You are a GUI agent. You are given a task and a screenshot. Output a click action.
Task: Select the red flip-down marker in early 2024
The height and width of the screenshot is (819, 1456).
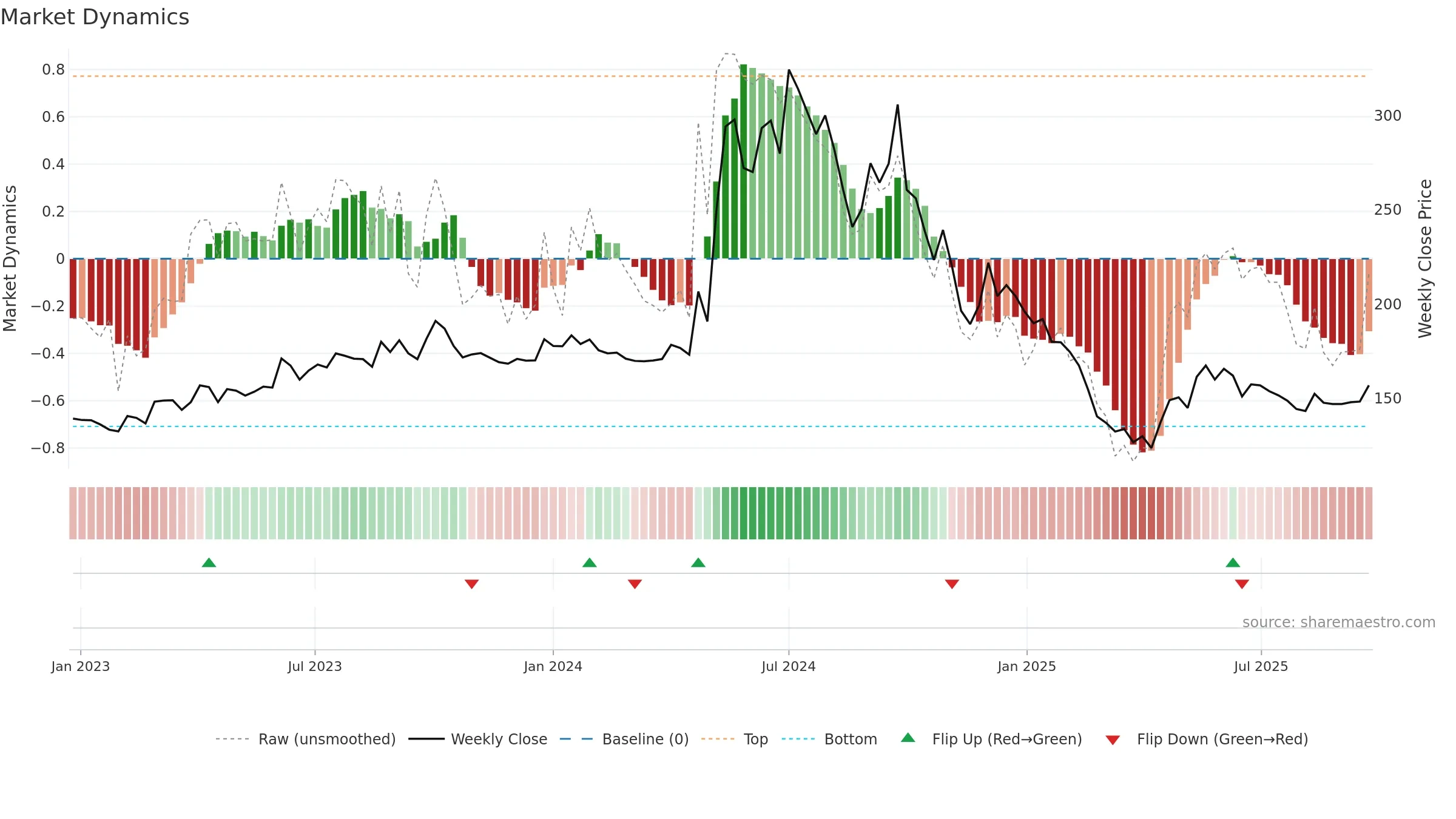pyautogui.click(x=635, y=584)
